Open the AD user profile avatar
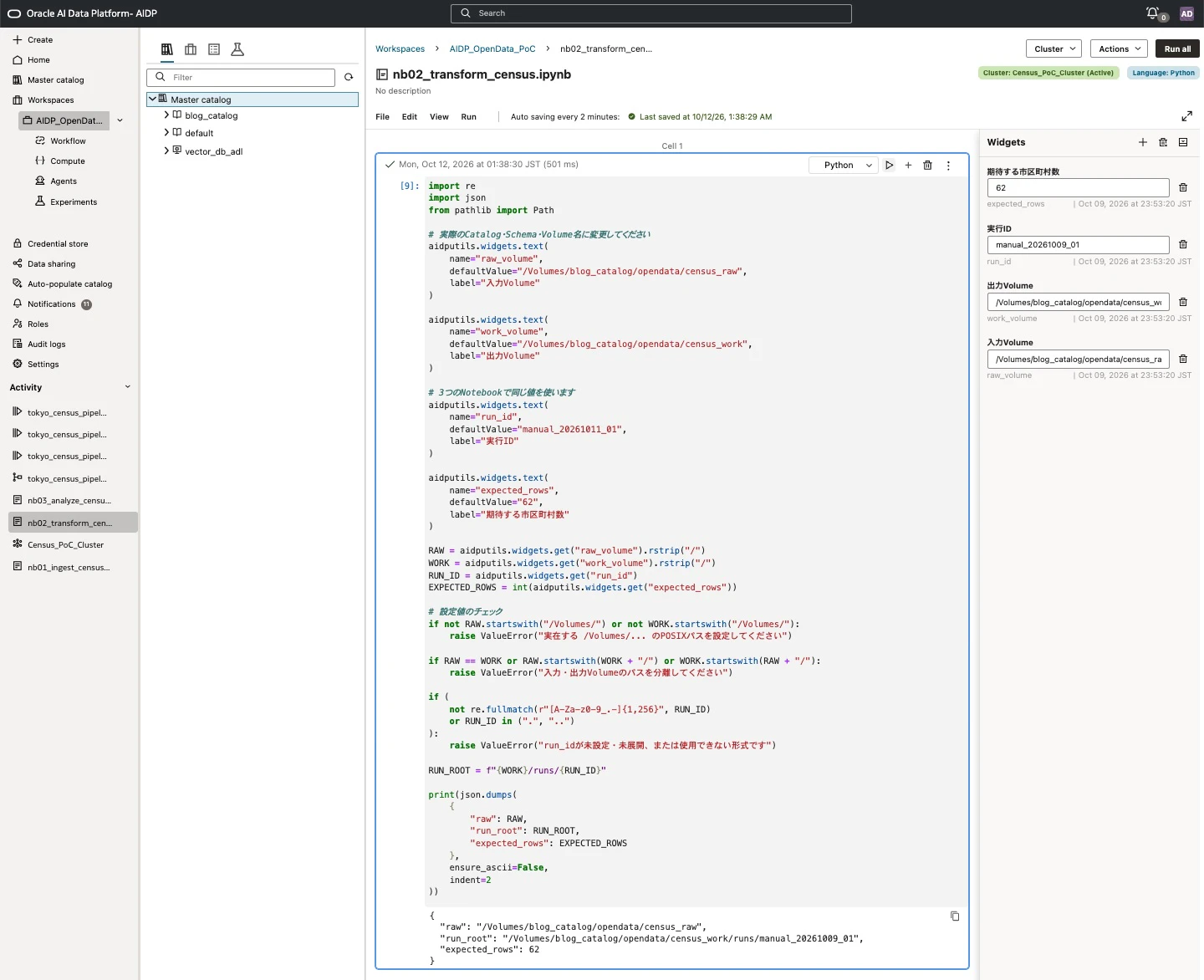 point(1186,13)
